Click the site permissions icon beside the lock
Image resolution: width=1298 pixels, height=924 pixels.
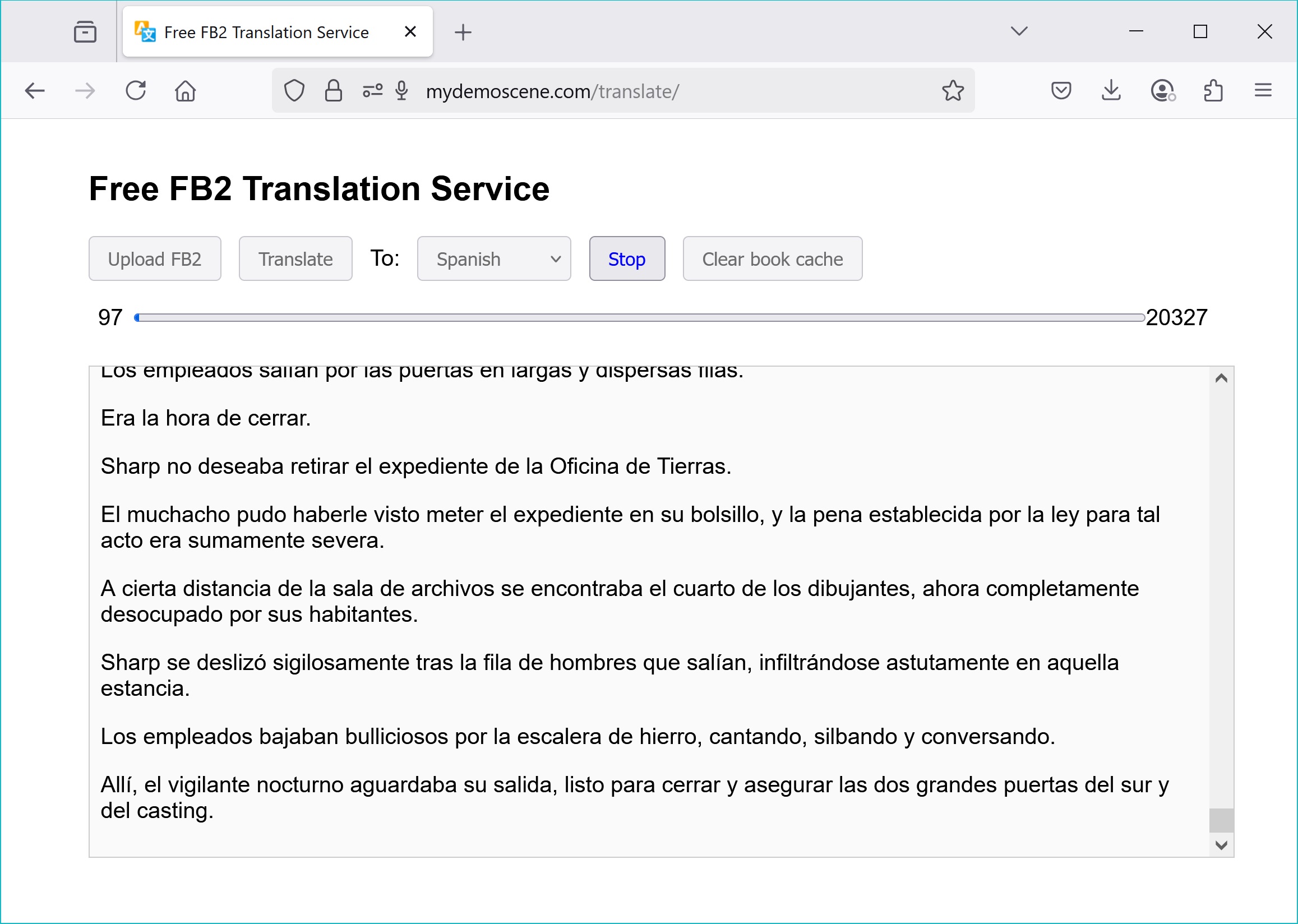tap(372, 90)
